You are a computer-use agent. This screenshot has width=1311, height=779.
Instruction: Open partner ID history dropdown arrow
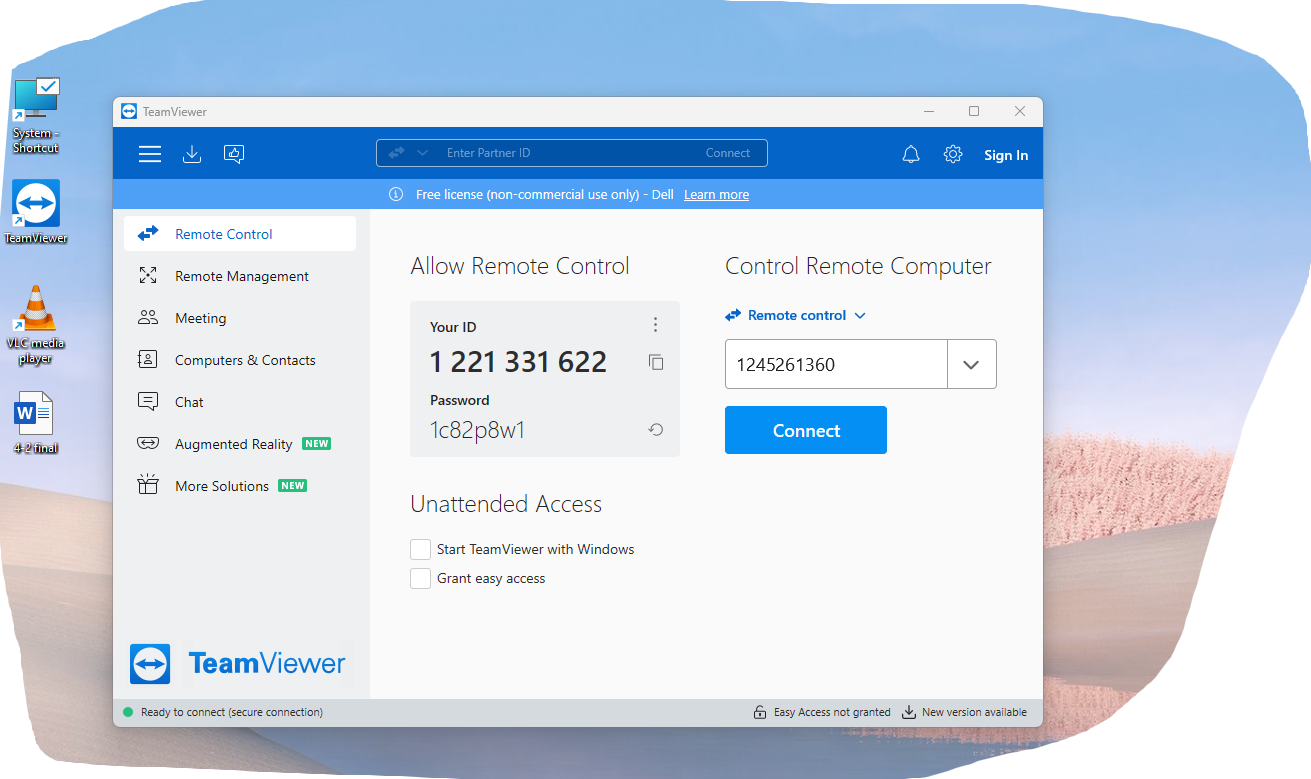click(971, 364)
